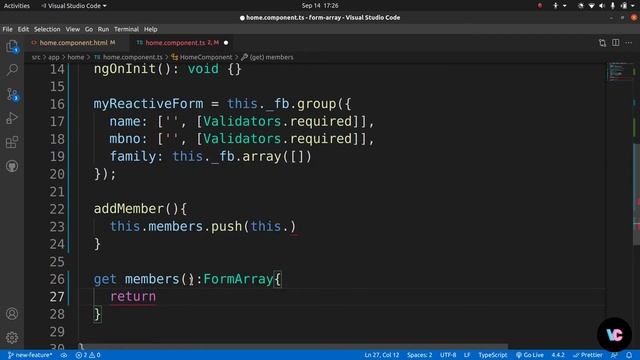Open the Manage gear icon

click(x=12, y=338)
